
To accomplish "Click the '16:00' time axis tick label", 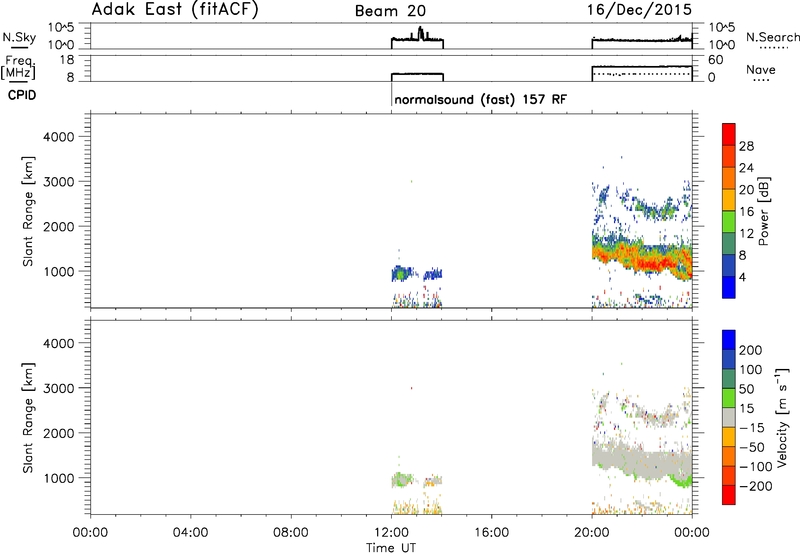I will tap(491, 533).
